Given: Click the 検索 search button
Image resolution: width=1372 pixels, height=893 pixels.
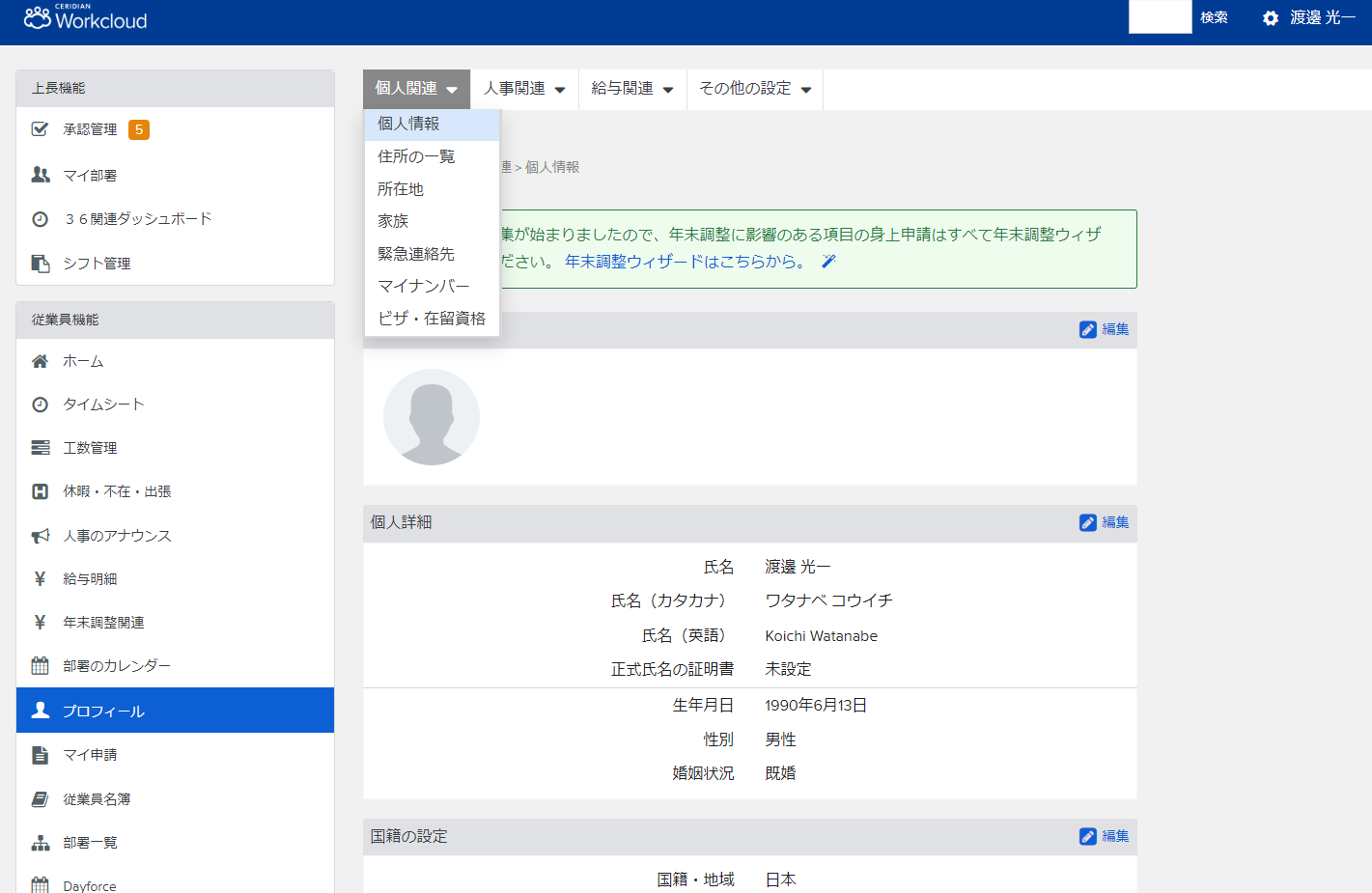Looking at the screenshot, I should pos(1214,17).
